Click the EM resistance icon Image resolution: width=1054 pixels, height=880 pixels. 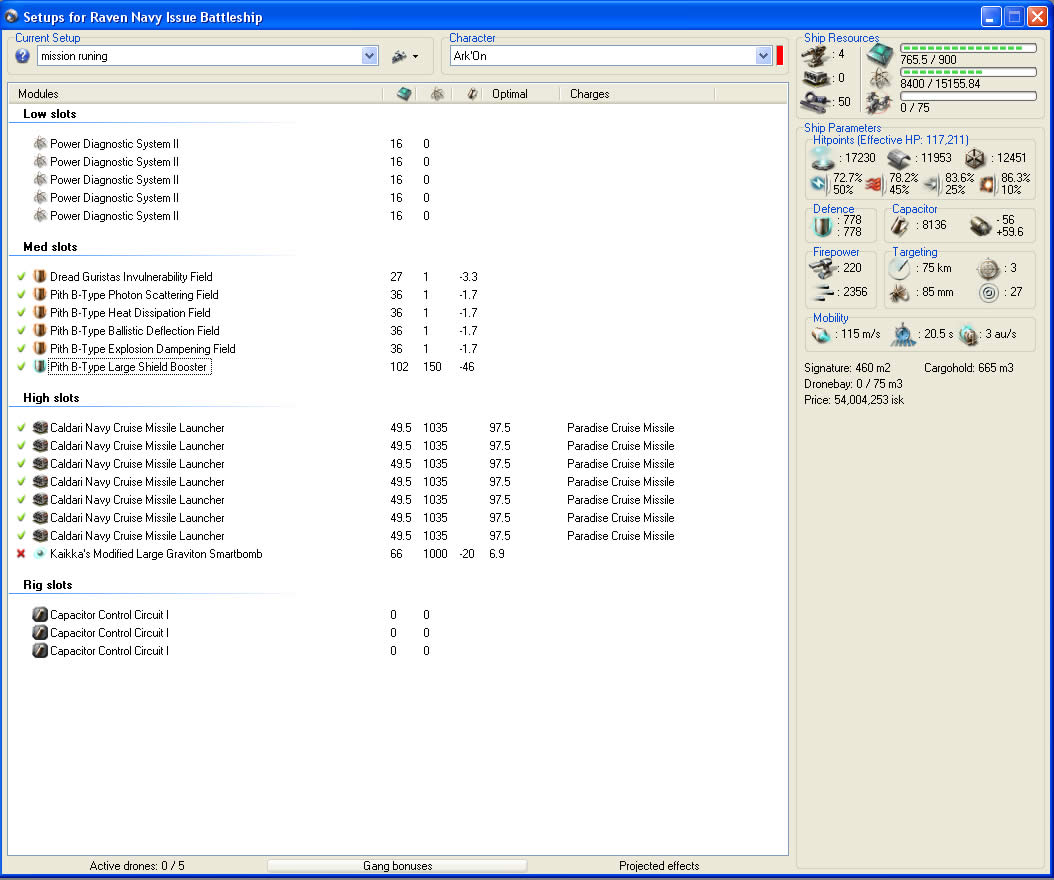click(x=818, y=184)
